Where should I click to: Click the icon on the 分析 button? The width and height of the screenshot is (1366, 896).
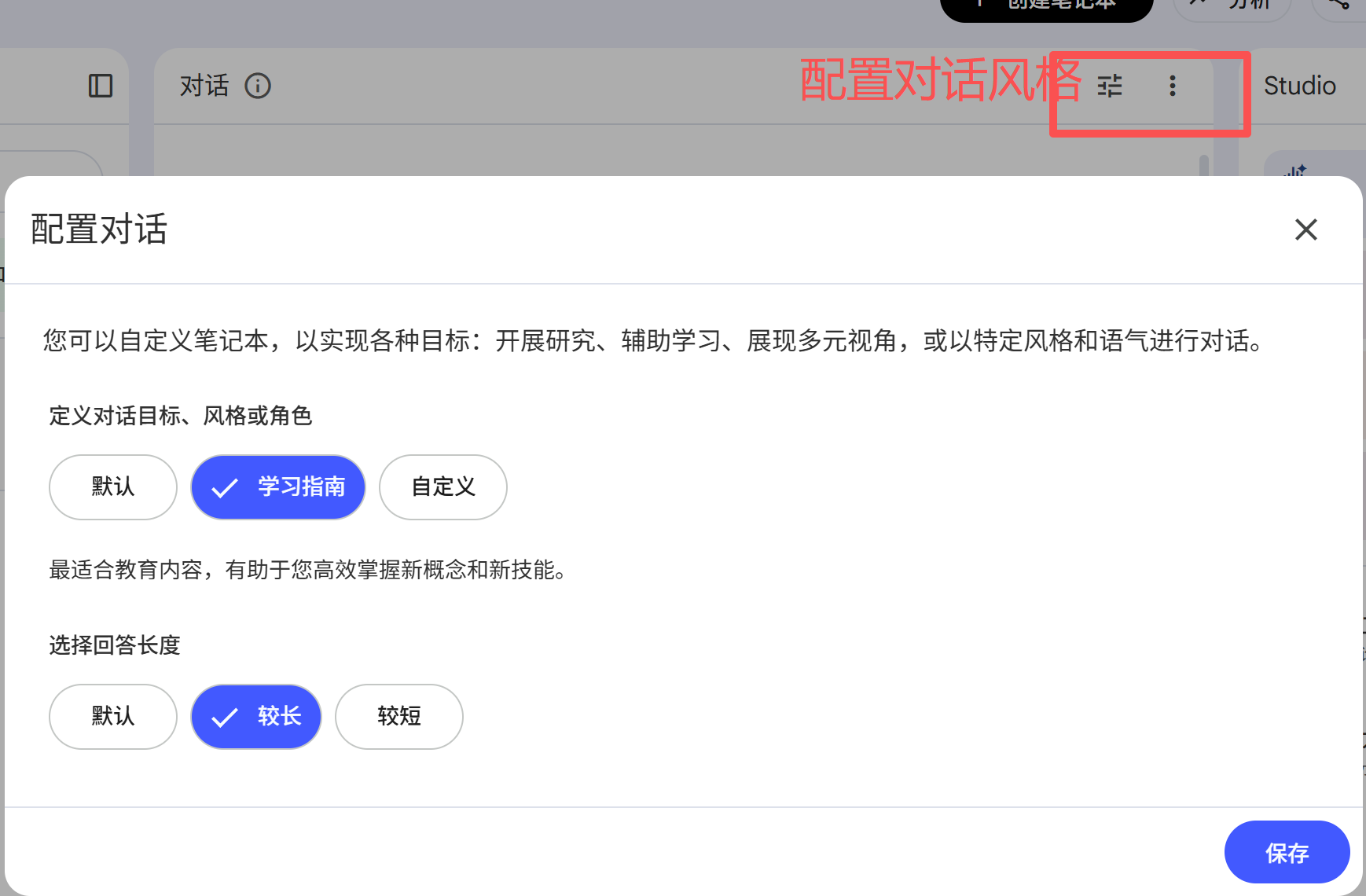1198,4
